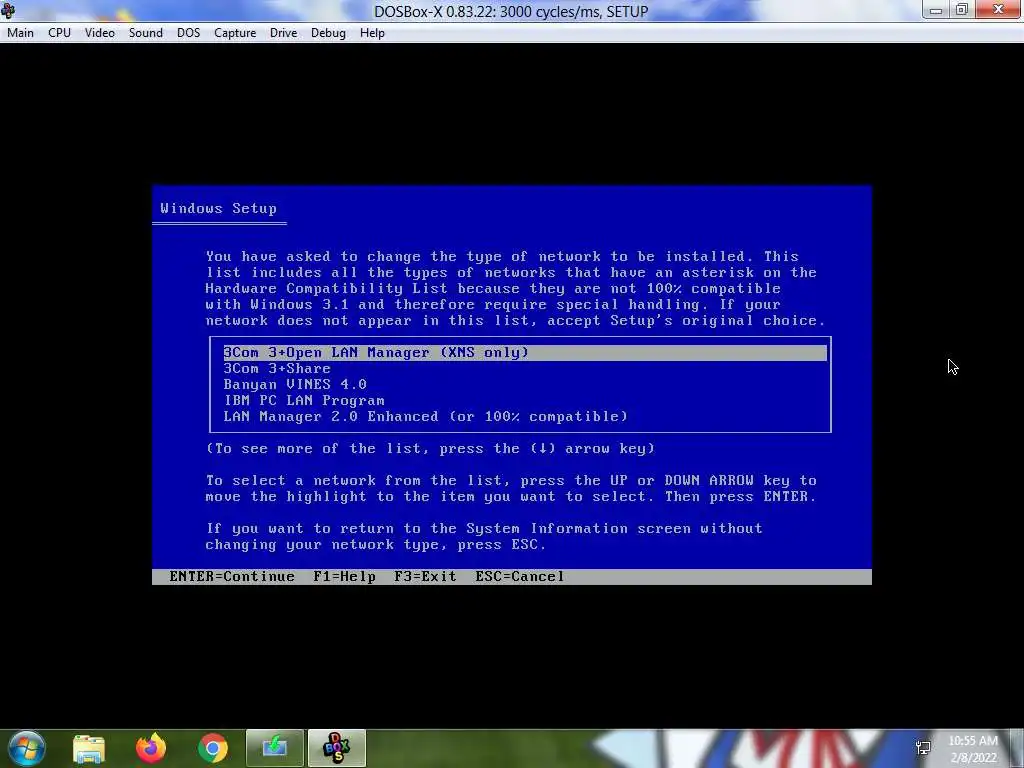Open the DOS menu
This screenshot has width=1024, height=768.
coord(189,33)
